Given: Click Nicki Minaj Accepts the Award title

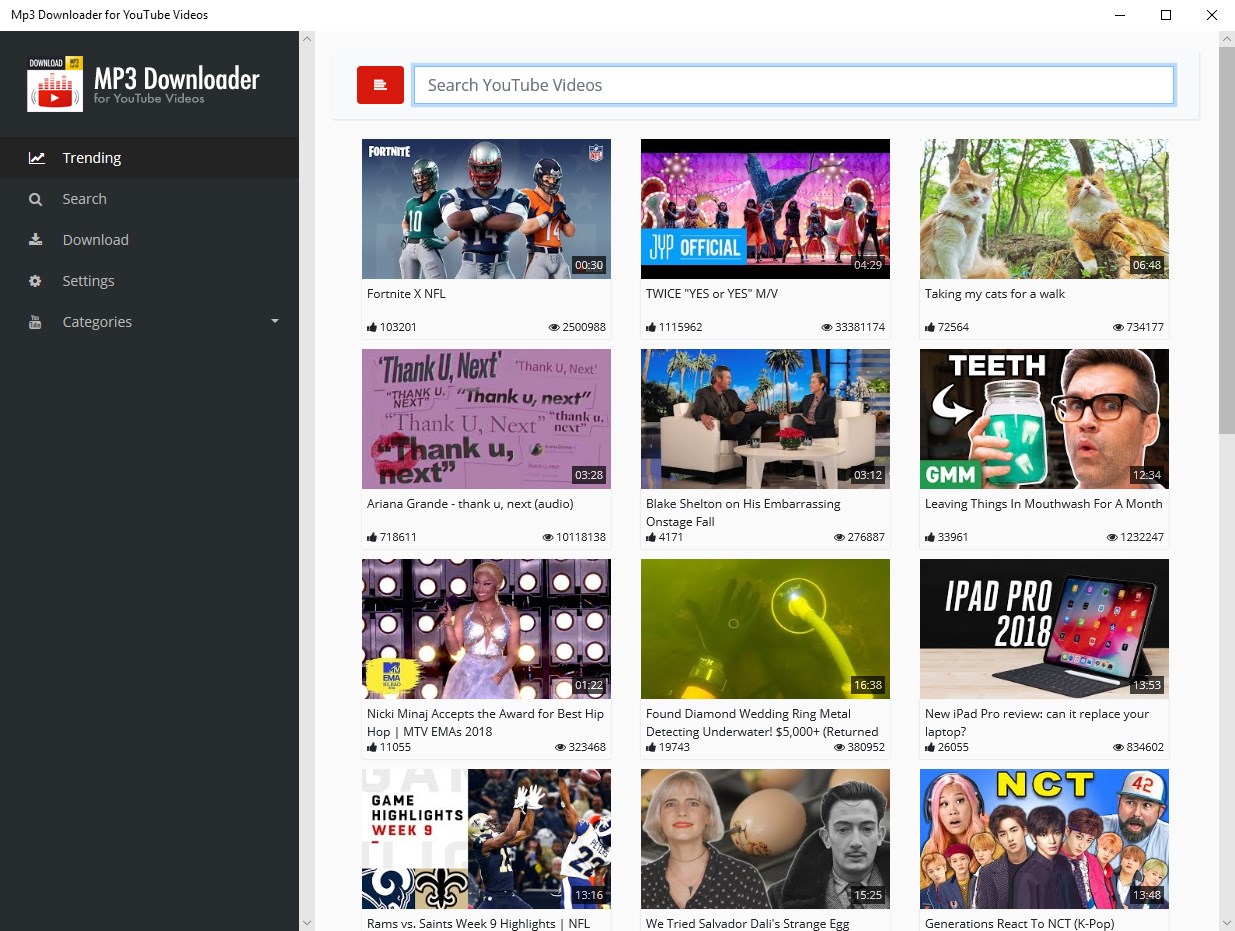Looking at the screenshot, I should click(486, 723).
